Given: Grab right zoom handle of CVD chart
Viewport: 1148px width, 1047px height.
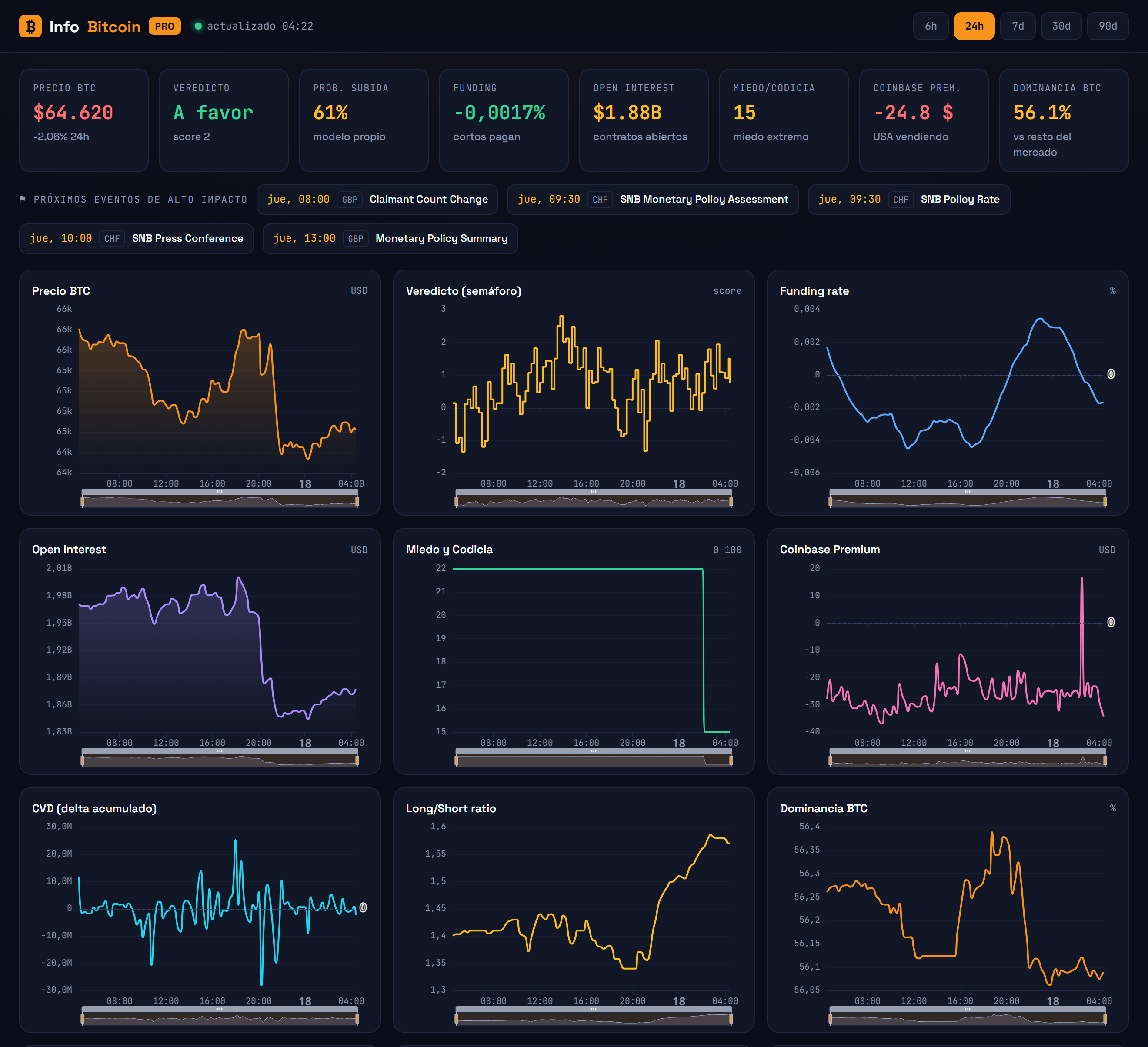Looking at the screenshot, I should pos(357,1019).
